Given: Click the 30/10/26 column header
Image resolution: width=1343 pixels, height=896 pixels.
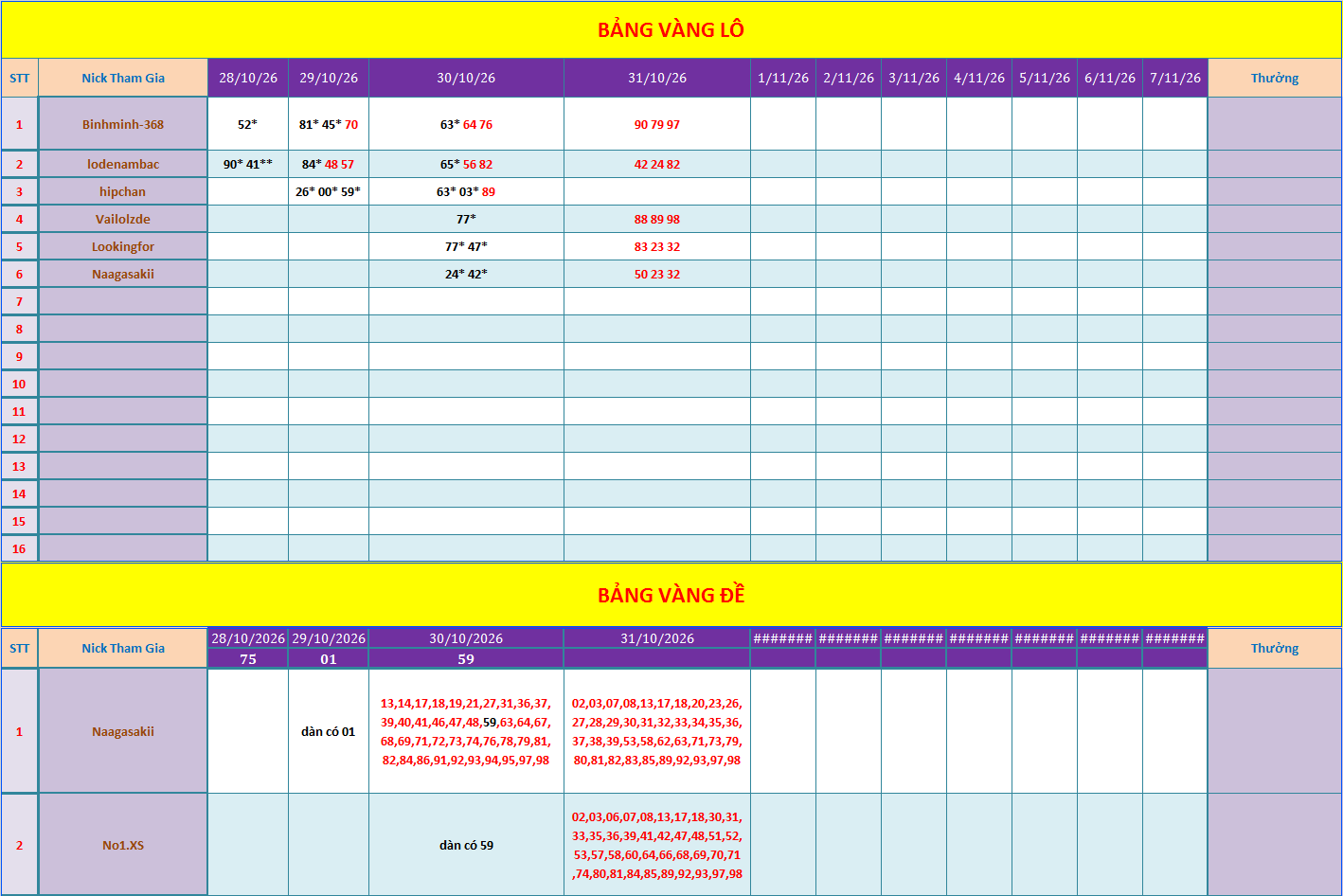Looking at the screenshot, I should [466, 78].
